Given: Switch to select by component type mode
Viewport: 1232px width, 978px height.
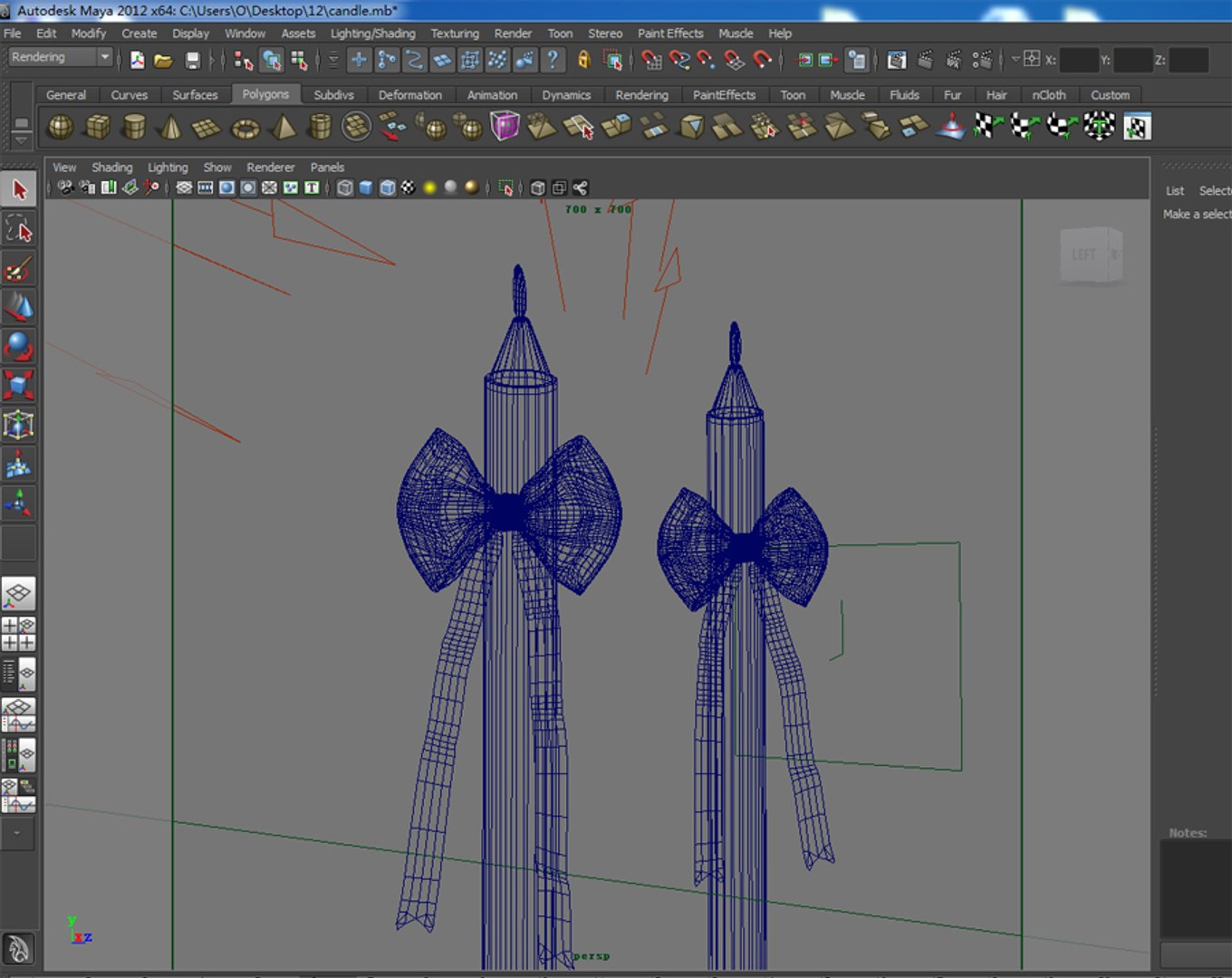Looking at the screenshot, I should coord(299,61).
